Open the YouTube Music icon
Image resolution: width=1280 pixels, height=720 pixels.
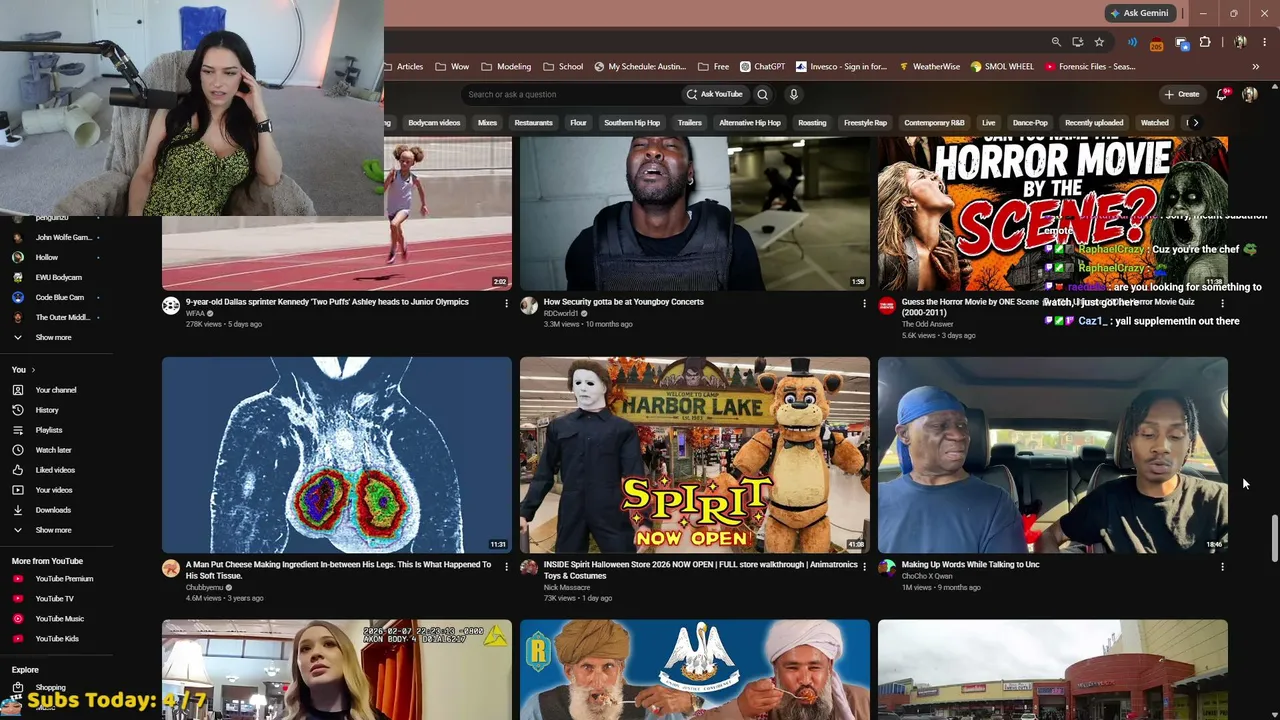click(18, 619)
